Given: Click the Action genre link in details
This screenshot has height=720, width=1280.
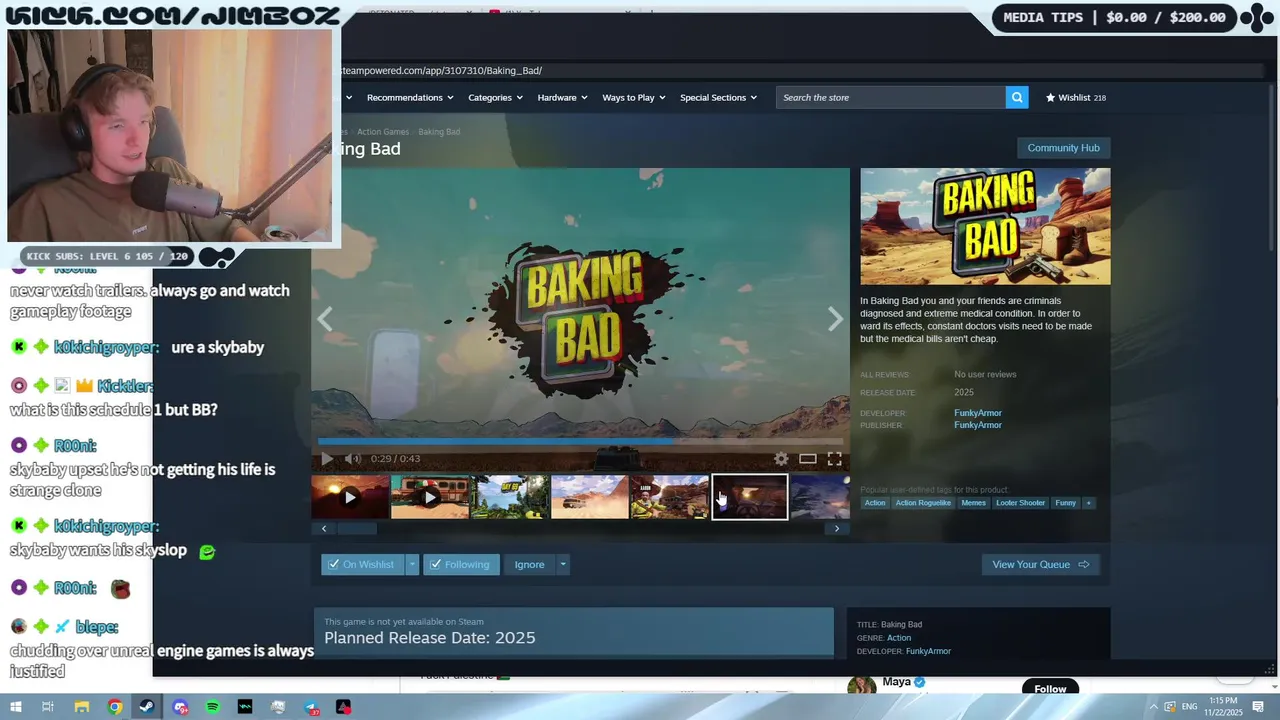Looking at the screenshot, I should point(899,638).
